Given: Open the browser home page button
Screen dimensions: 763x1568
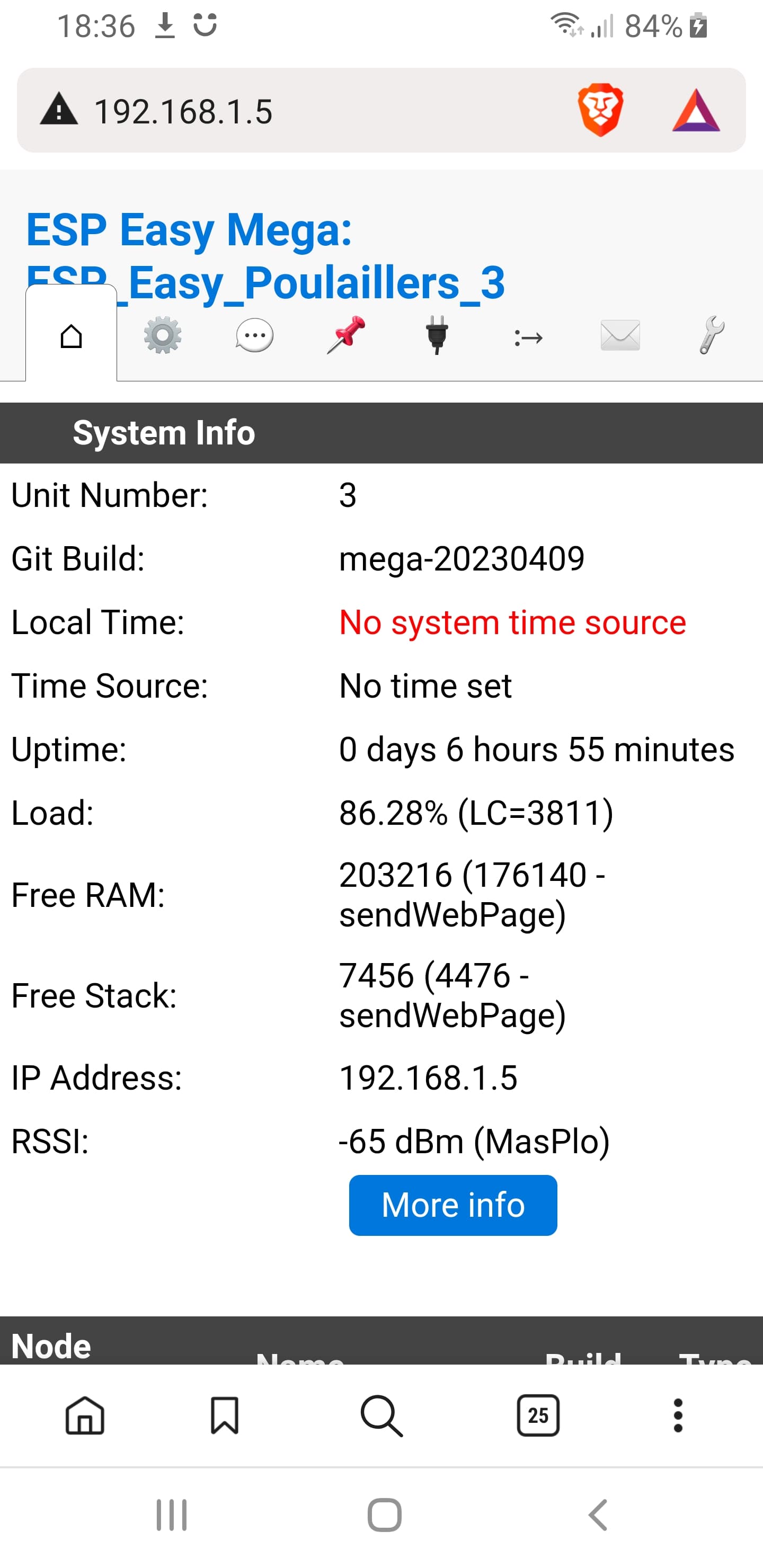Looking at the screenshot, I should [85, 1415].
